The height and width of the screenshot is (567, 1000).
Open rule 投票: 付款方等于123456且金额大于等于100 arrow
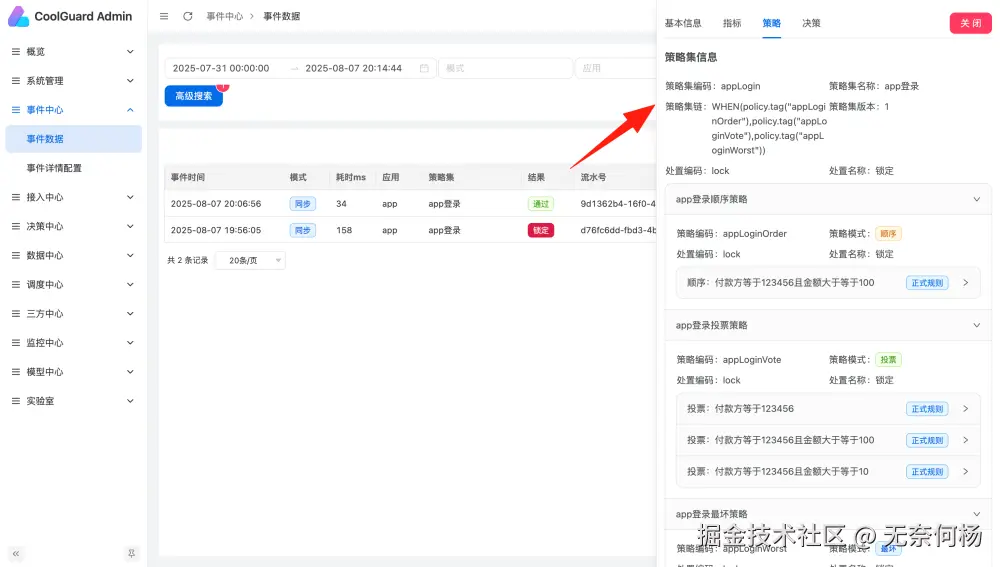coord(966,440)
